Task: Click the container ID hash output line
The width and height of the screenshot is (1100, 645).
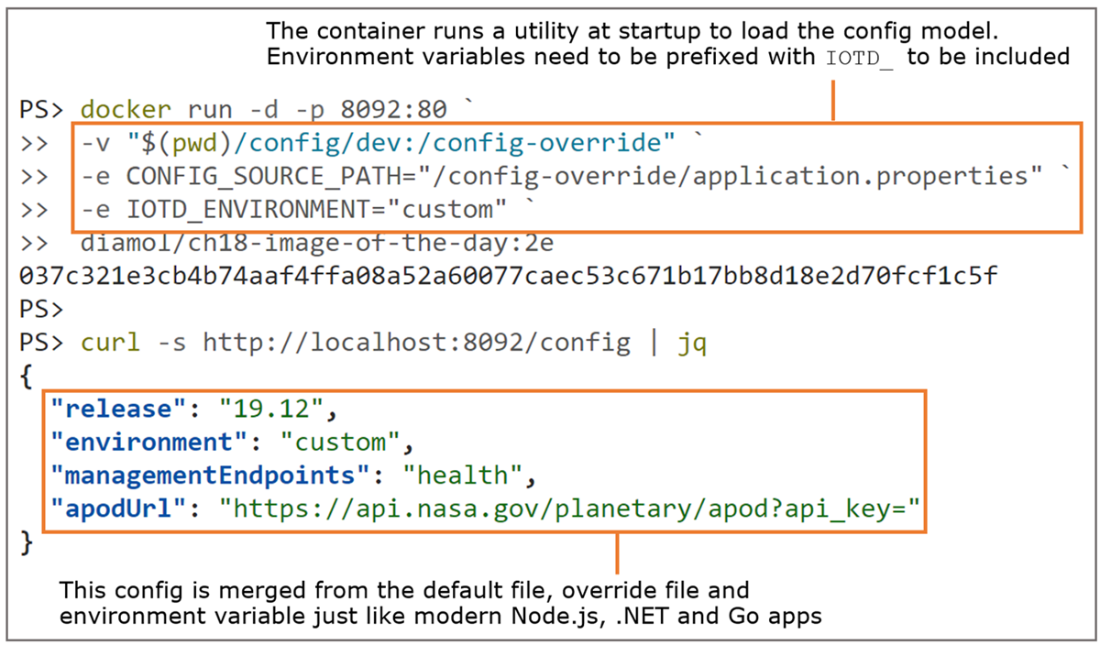Action: point(509,277)
